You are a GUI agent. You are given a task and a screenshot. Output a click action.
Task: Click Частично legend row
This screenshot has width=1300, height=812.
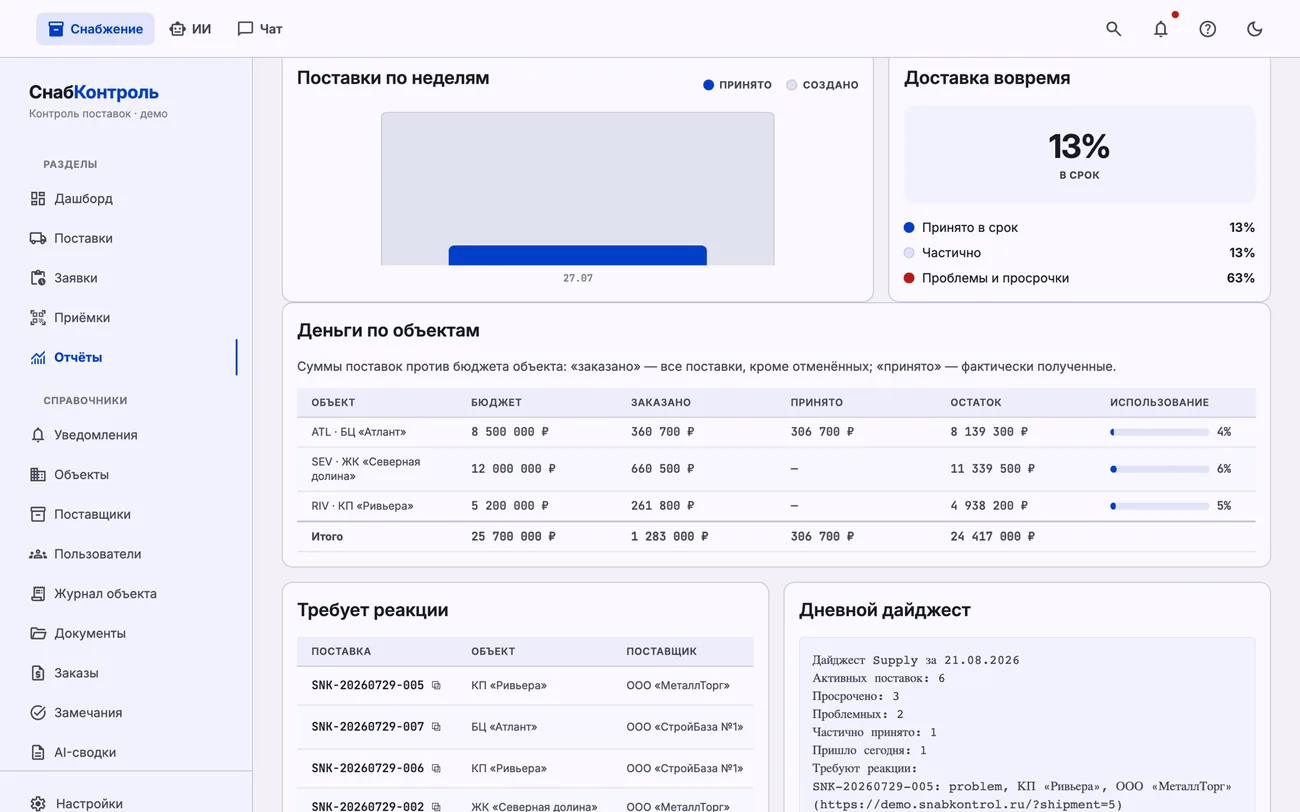click(x=1079, y=253)
